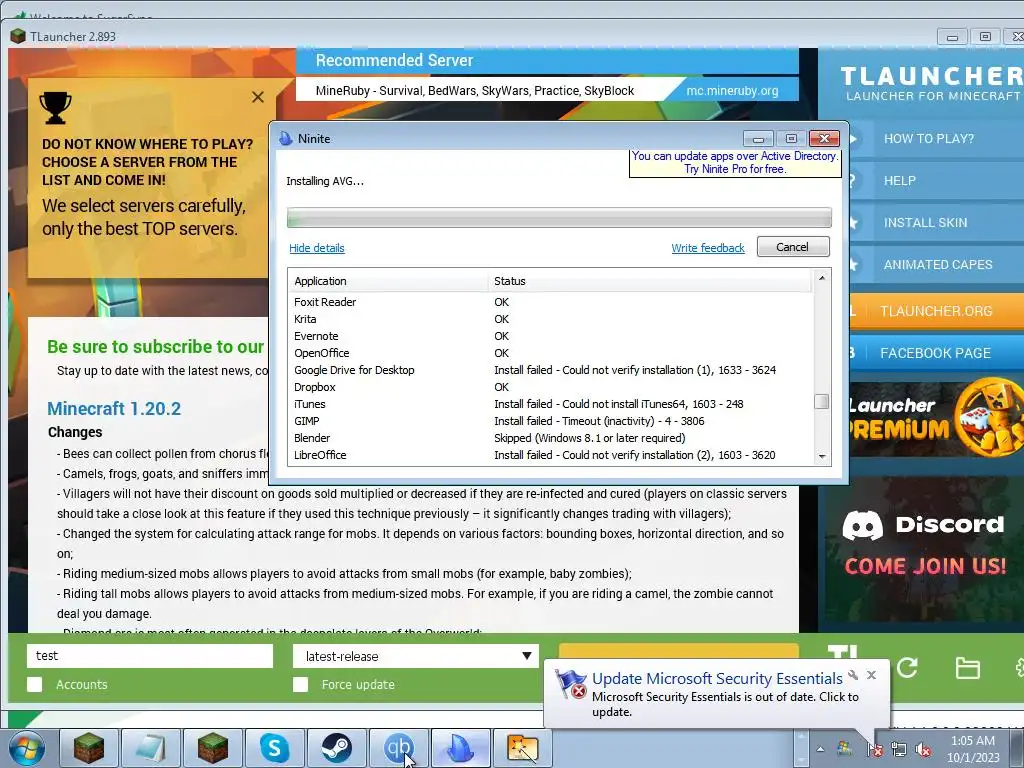Open the Notepad taskbar icon

pyautogui.click(x=151, y=748)
